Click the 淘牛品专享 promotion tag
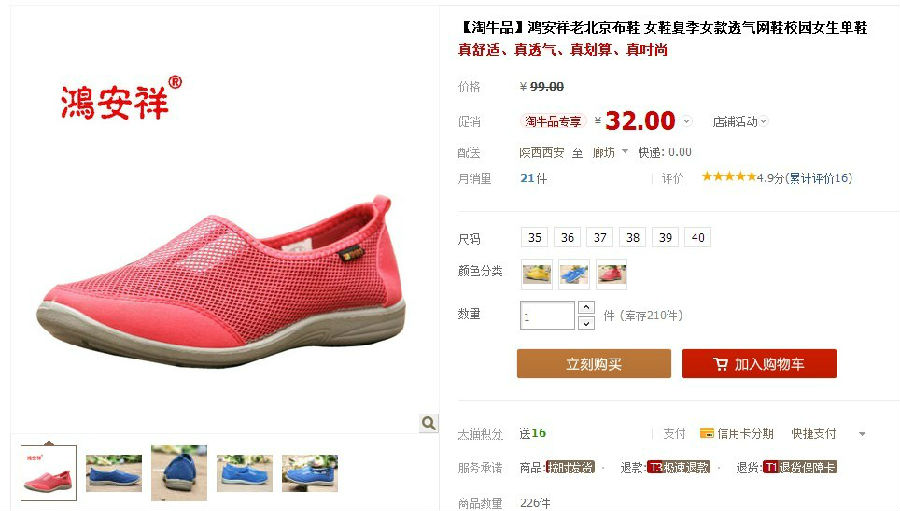 click(553, 121)
